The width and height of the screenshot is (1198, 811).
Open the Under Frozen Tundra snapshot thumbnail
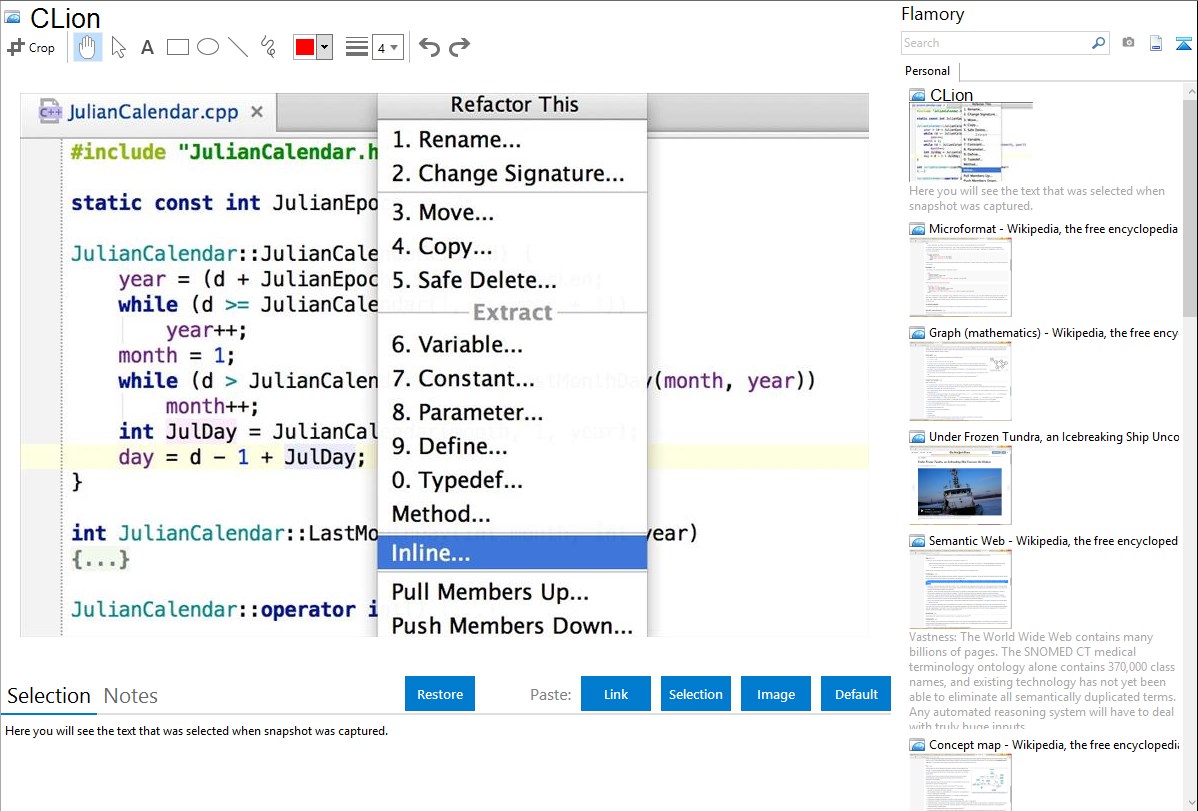pos(960,485)
